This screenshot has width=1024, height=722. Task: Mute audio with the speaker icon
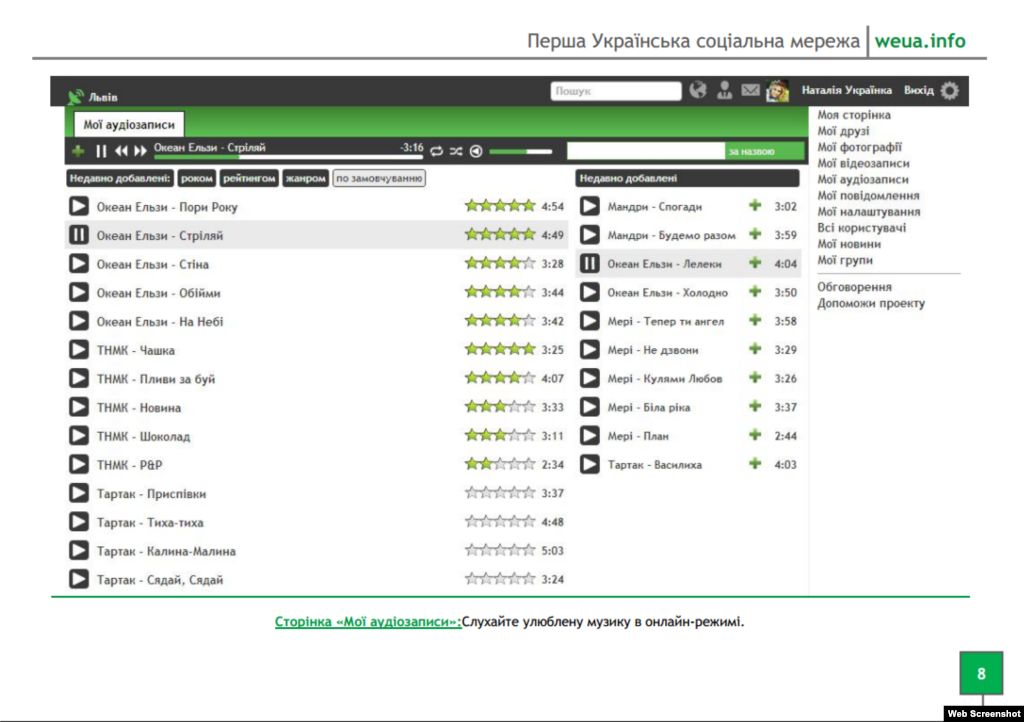point(476,151)
